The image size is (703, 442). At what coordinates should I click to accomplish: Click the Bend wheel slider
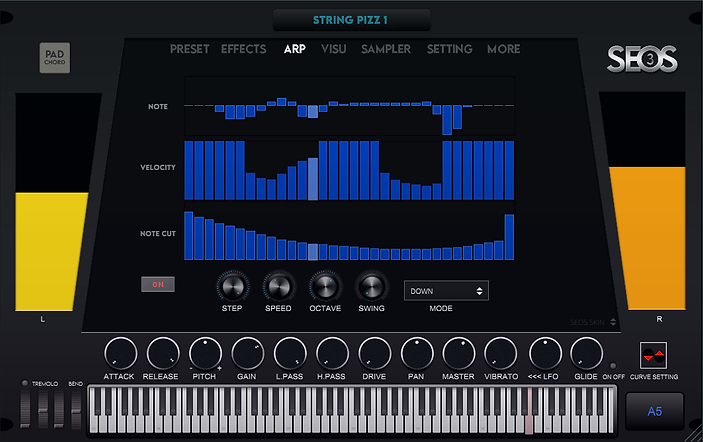[74, 410]
